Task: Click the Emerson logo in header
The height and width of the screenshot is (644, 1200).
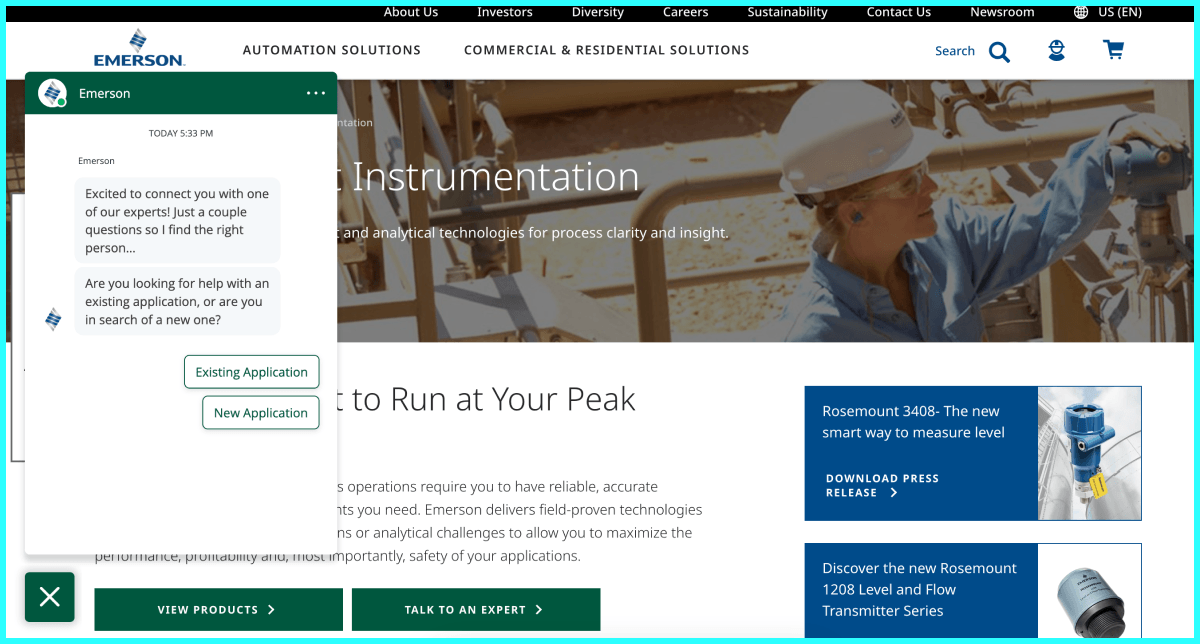Action: [x=139, y=49]
